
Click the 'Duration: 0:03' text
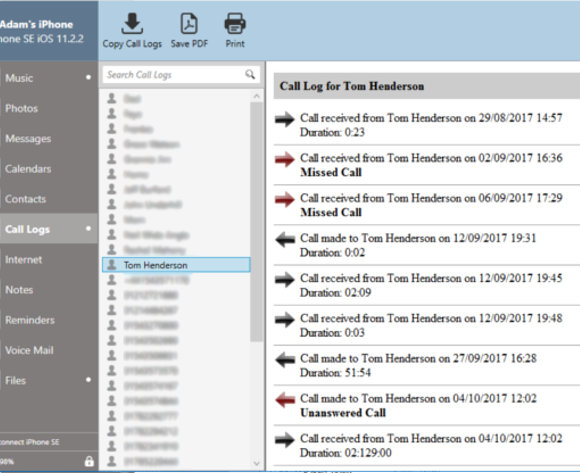tap(332, 332)
